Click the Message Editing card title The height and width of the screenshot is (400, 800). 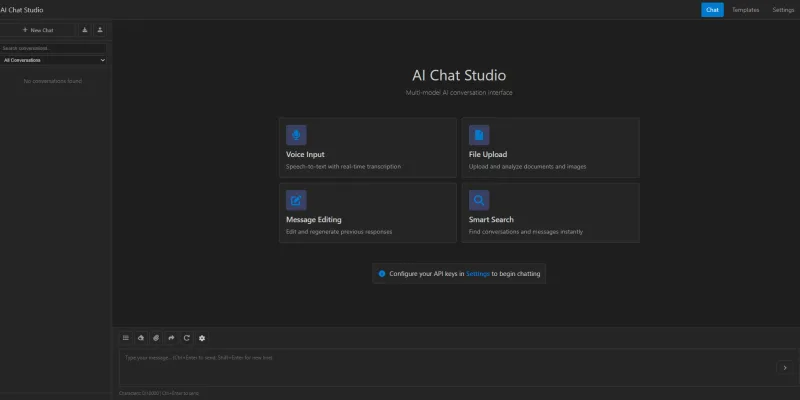314,220
